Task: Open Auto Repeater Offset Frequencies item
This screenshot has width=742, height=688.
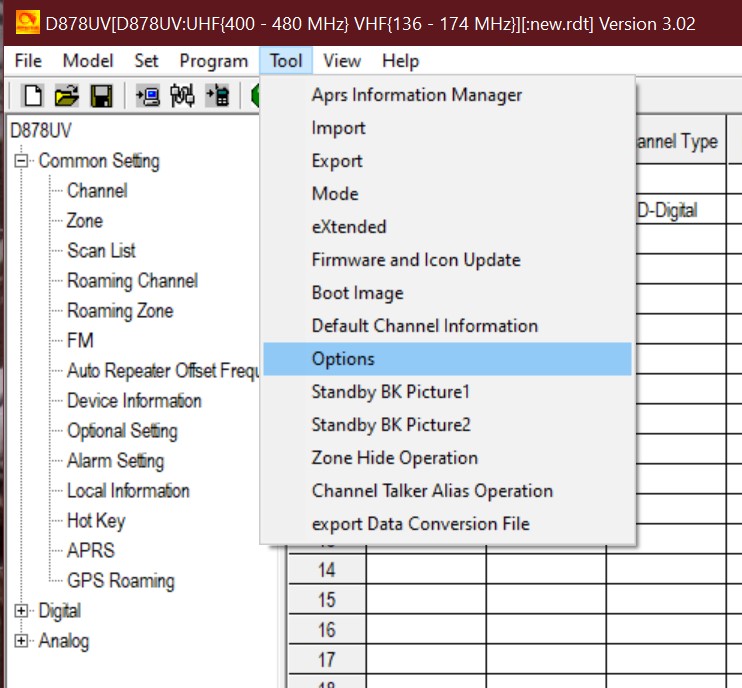Action: pyautogui.click(x=163, y=370)
